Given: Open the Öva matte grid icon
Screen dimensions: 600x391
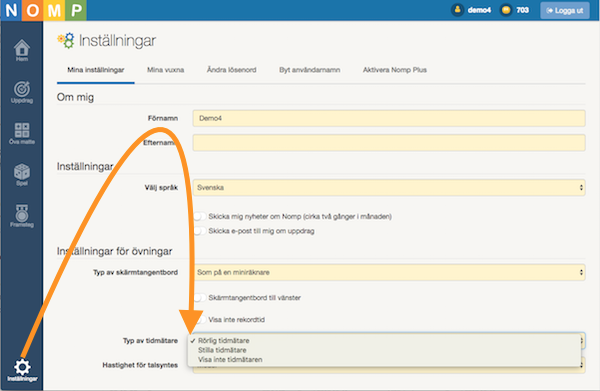Looking at the screenshot, I should (x=22, y=133).
